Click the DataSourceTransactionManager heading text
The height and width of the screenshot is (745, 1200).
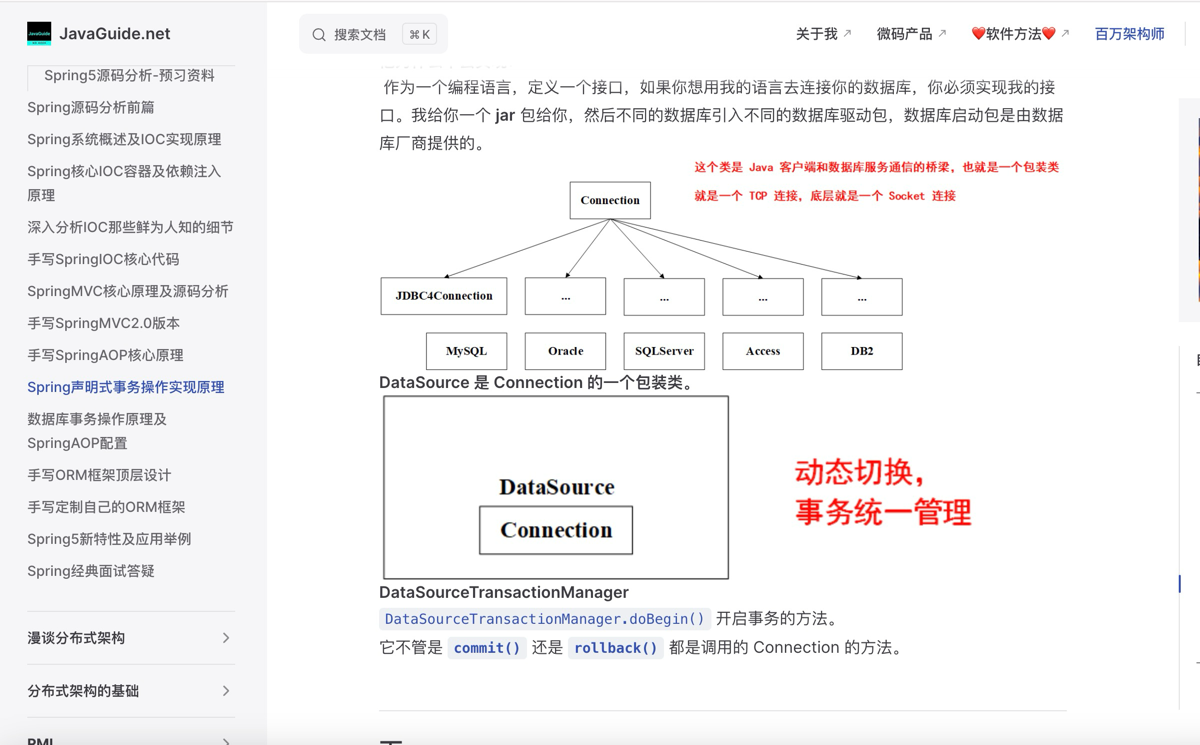[x=504, y=592]
